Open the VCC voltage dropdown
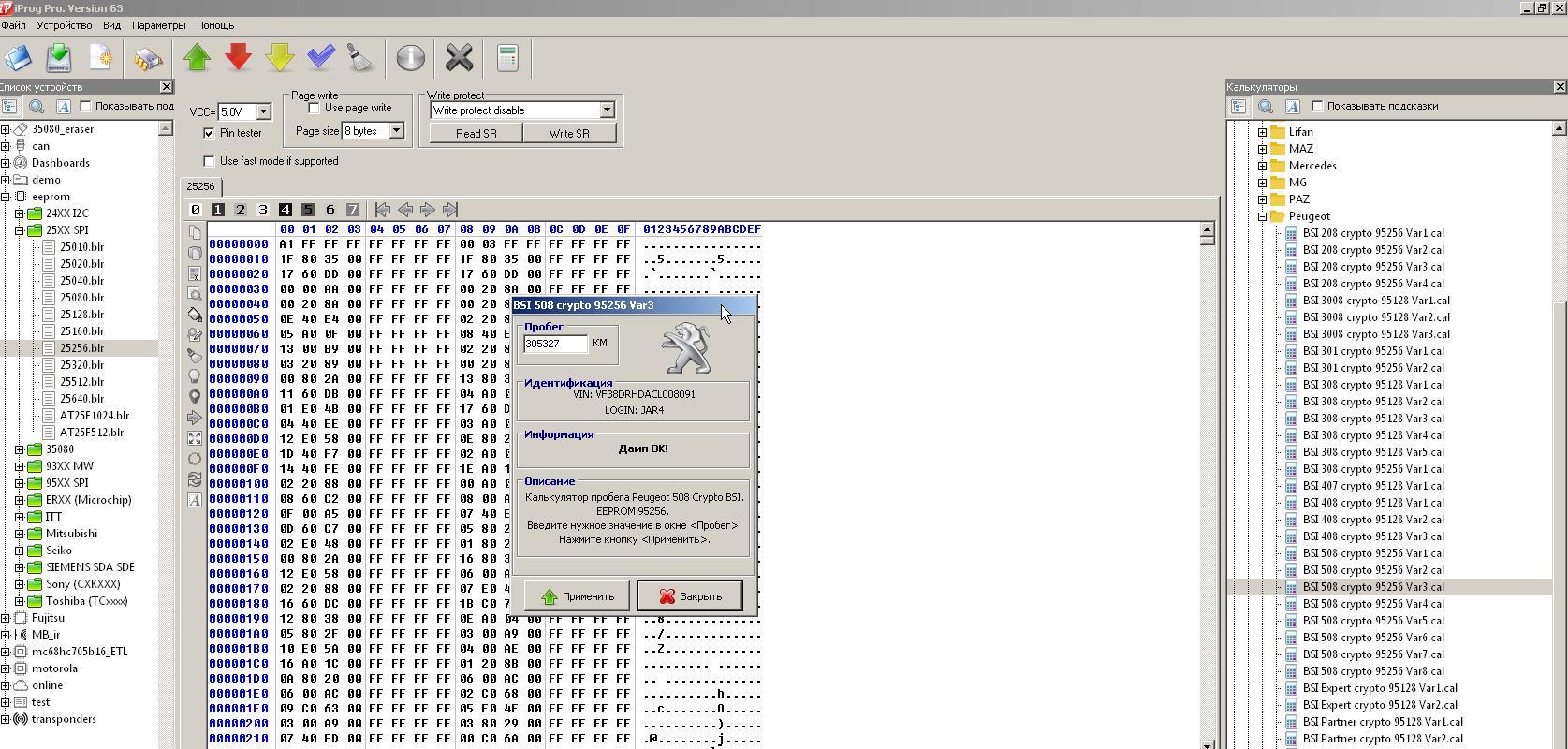Image resolution: width=1568 pixels, height=749 pixels. pyautogui.click(x=263, y=112)
